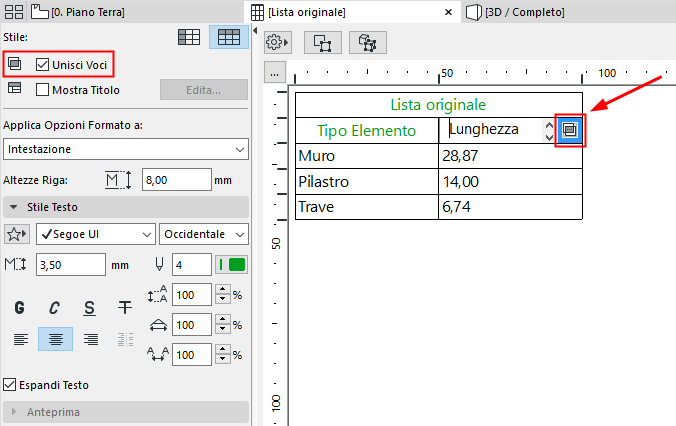Screen dimensions: 676x426
Task: Apply underline text style
Action: coord(90,308)
